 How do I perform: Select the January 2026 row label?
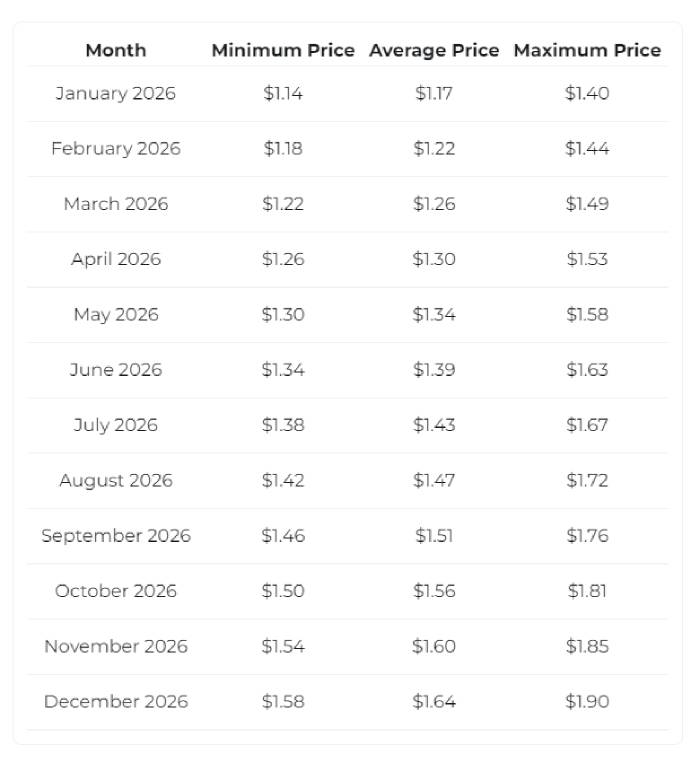(x=115, y=94)
